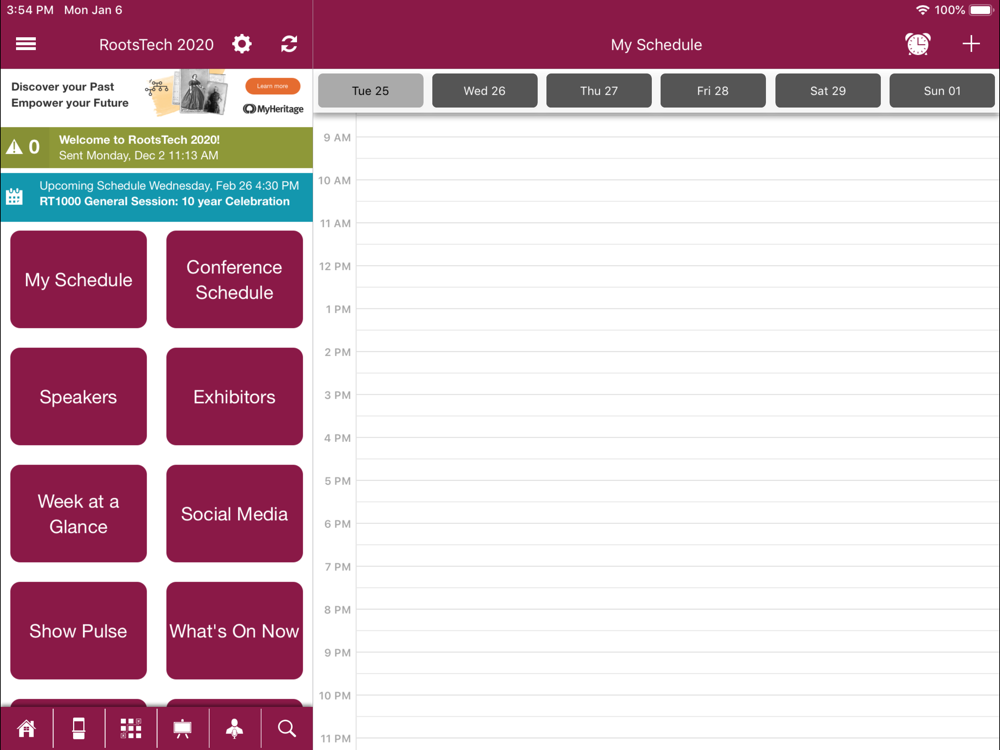Open the mobile device icon in bottom bar
This screenshot has width=1000, height=750.
click(78, 728)
